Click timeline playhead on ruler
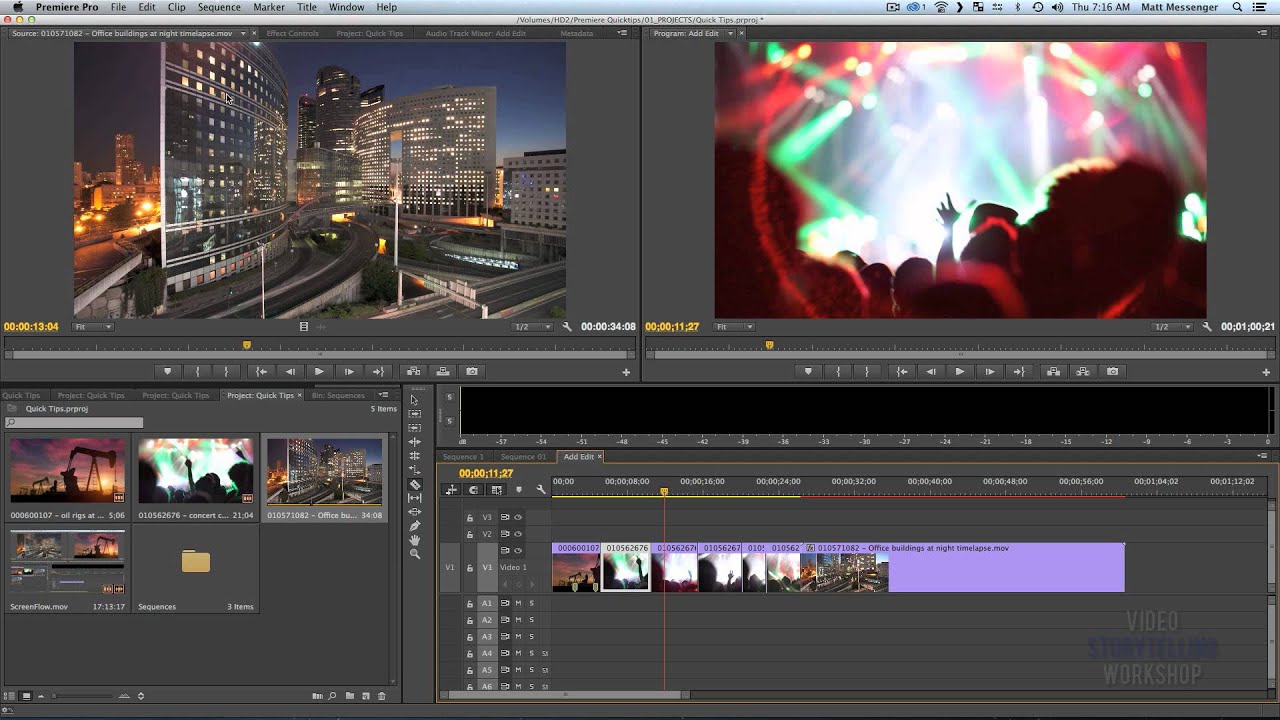Image resolution: width=1280 pixels, height=720 pixels. [x=663, y=491]
